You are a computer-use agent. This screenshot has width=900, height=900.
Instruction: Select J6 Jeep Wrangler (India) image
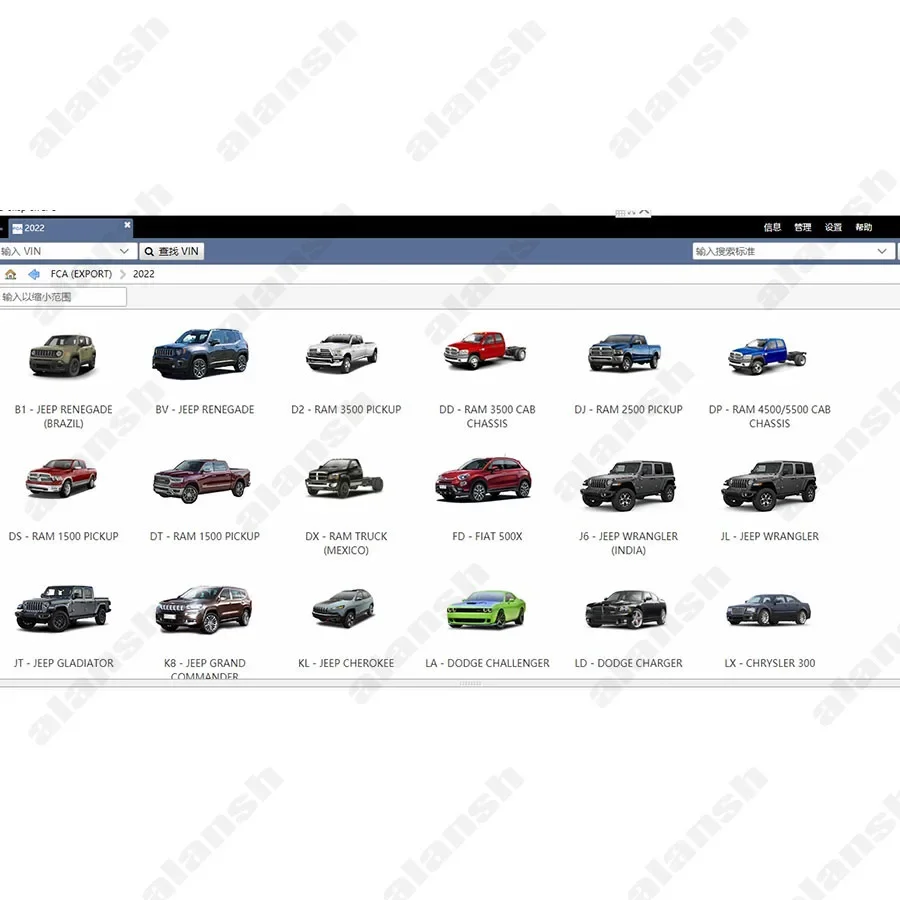click(x=628, y=485)
